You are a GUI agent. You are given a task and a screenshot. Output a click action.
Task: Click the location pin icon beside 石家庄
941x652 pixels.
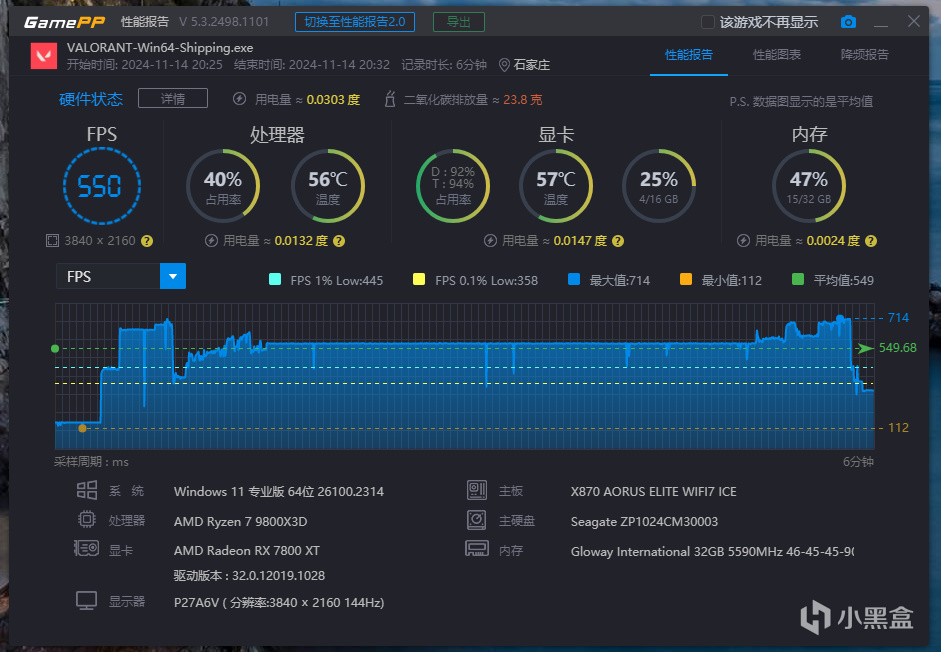tap(504, 65)
